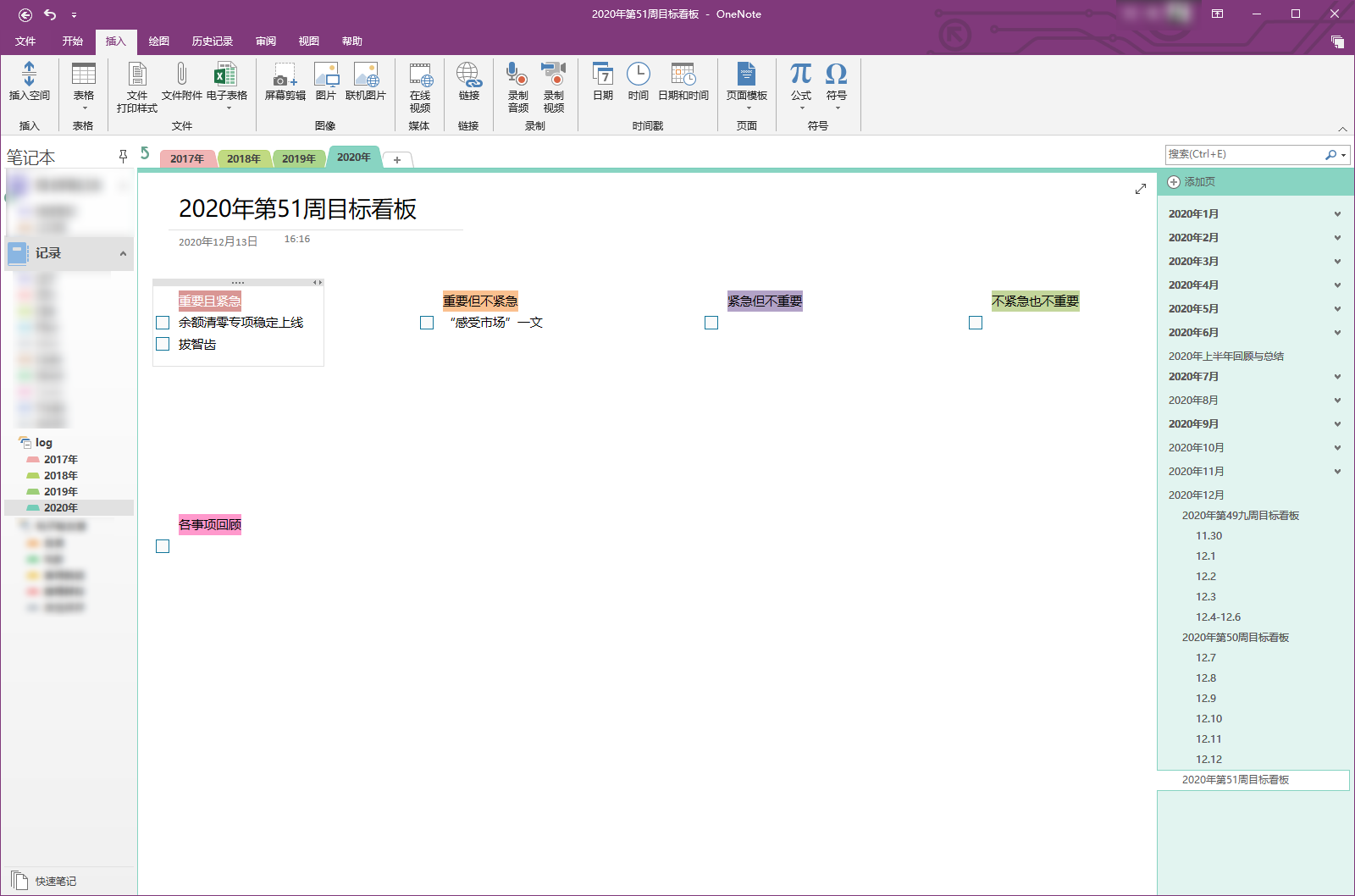Viewport: 1355px width, 896px height.
Task: Toggle the 2020年6月 page group chevron
Action: (1337, 333)
